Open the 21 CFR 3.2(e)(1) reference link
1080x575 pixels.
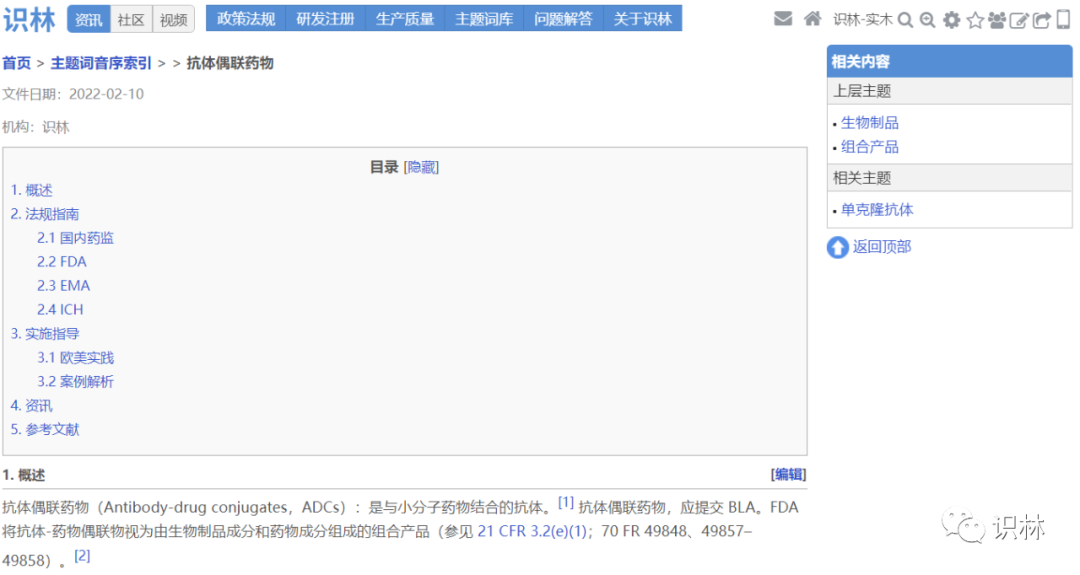pos(533,532)
